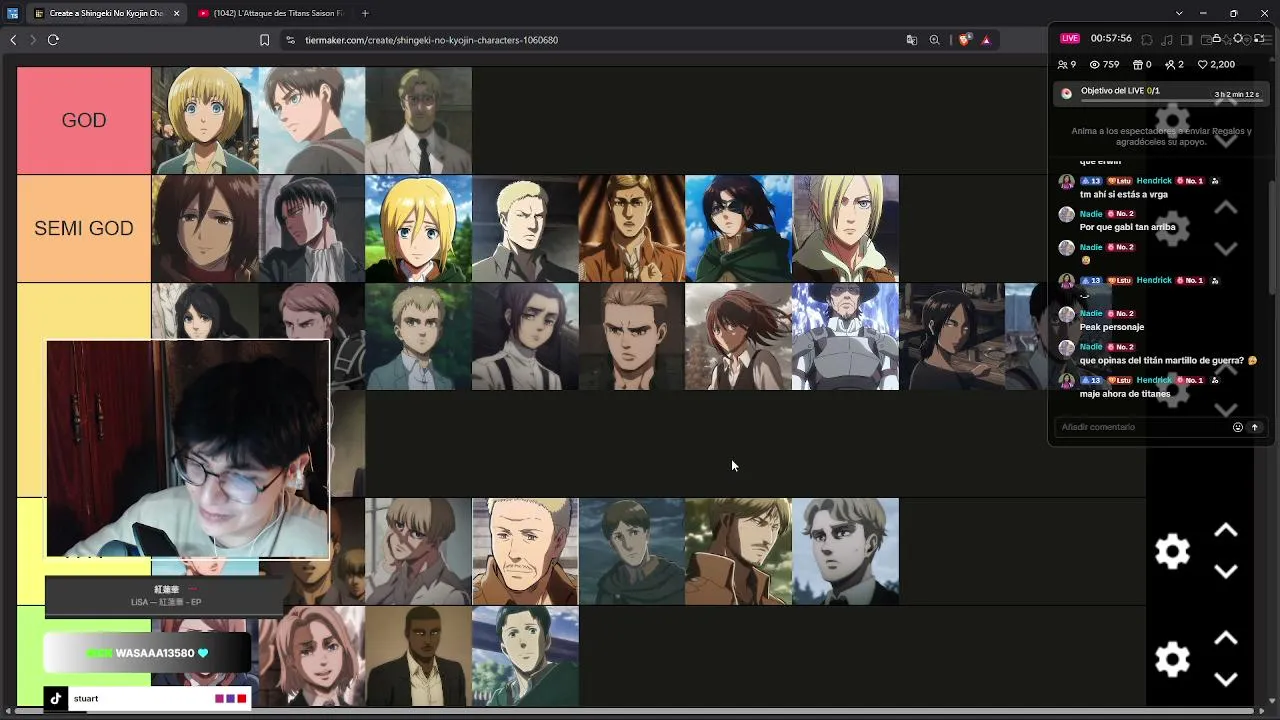1280x720 pixels.
Task: Click the zoom magnifier icon in address bar
Action: (x=934, y=40)
